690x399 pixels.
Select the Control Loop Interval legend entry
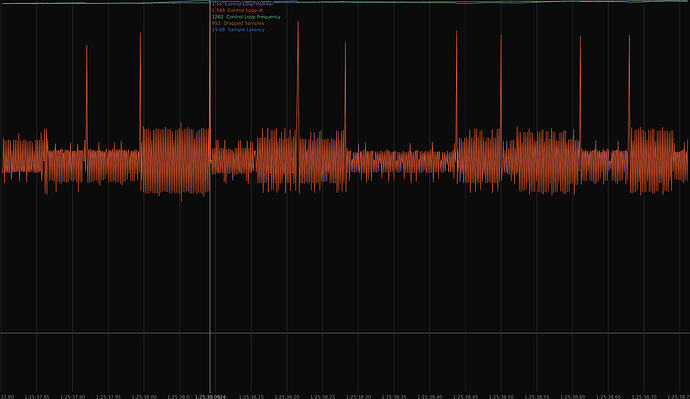click(x=242, y=4)
